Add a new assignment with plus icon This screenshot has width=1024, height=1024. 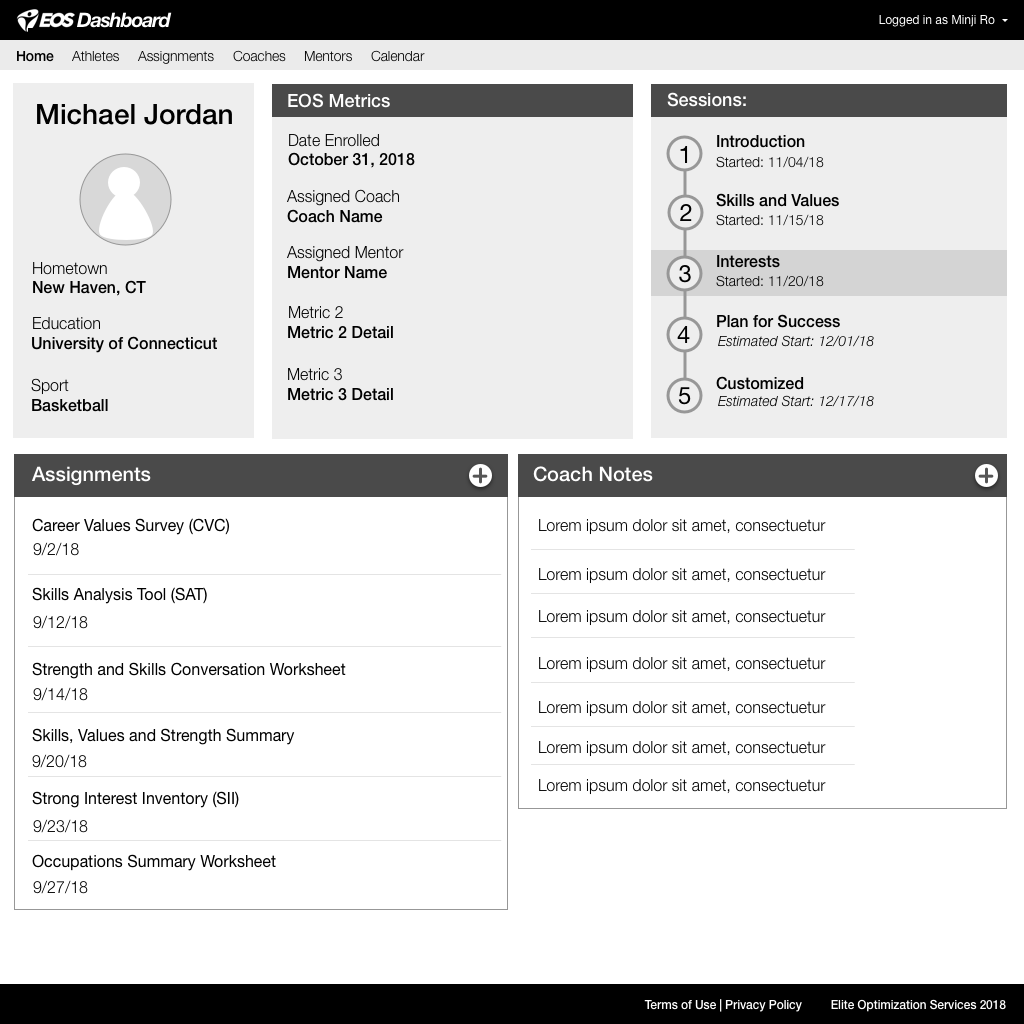[480, 475]
